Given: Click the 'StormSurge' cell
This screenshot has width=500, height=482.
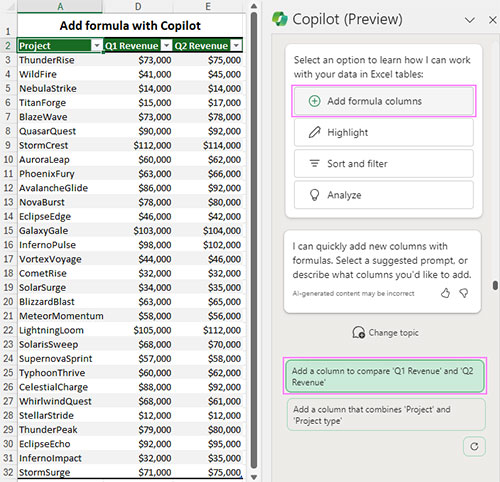Looking at the screenshot, I should [60, 472].
